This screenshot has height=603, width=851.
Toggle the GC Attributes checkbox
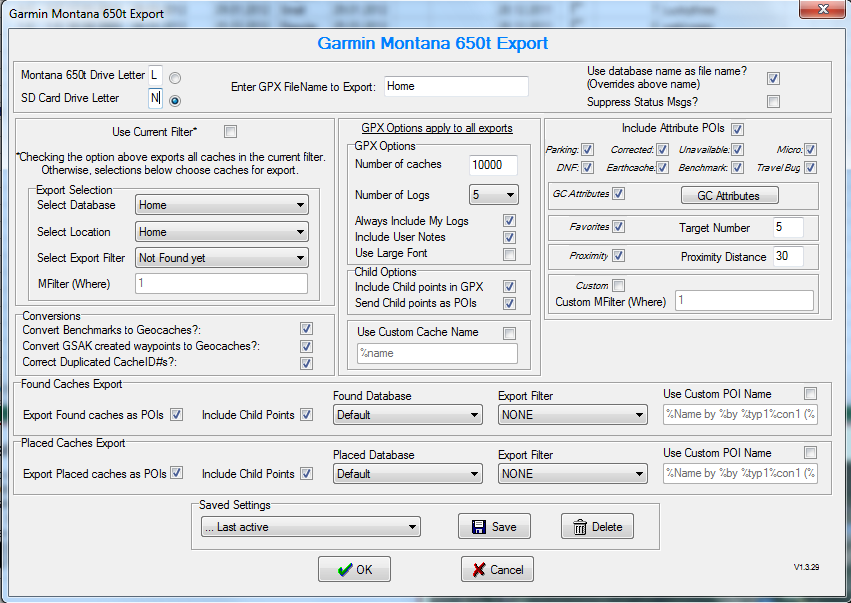point(618,194)
